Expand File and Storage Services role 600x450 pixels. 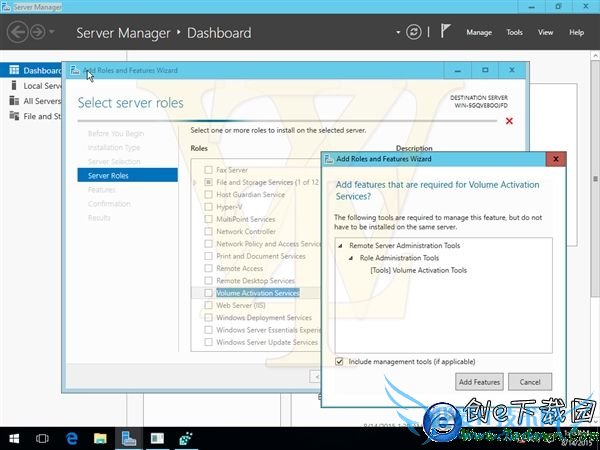(195, 183)
